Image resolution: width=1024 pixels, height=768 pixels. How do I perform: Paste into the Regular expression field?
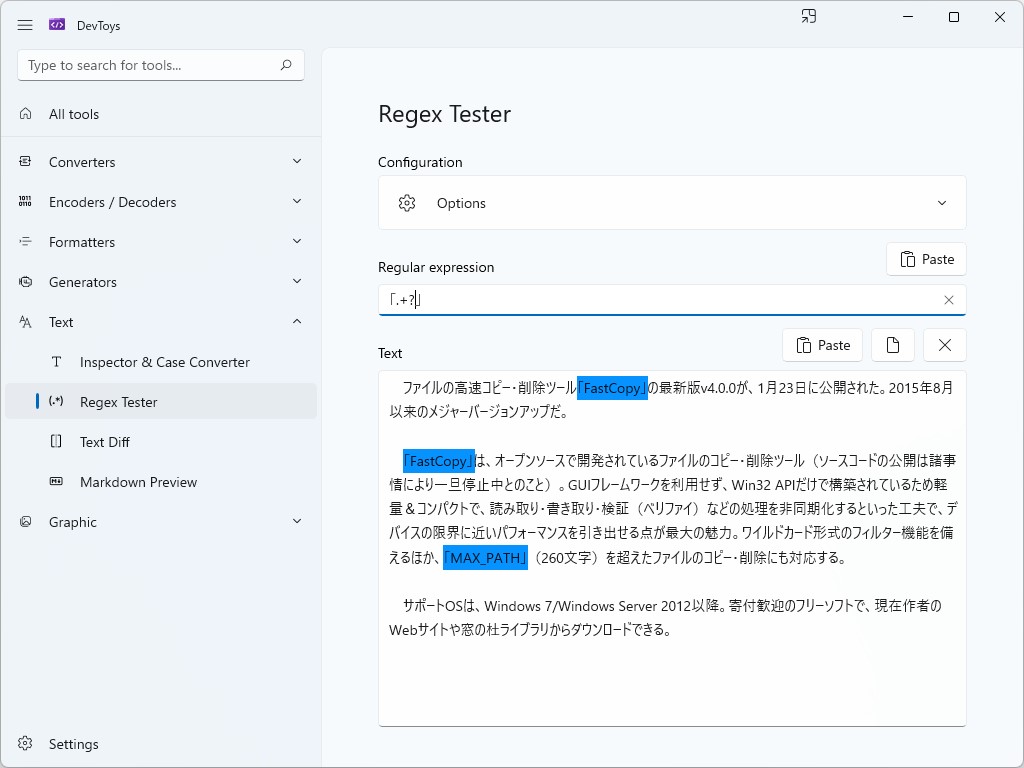pyautogui.click(x=926, y=259)
